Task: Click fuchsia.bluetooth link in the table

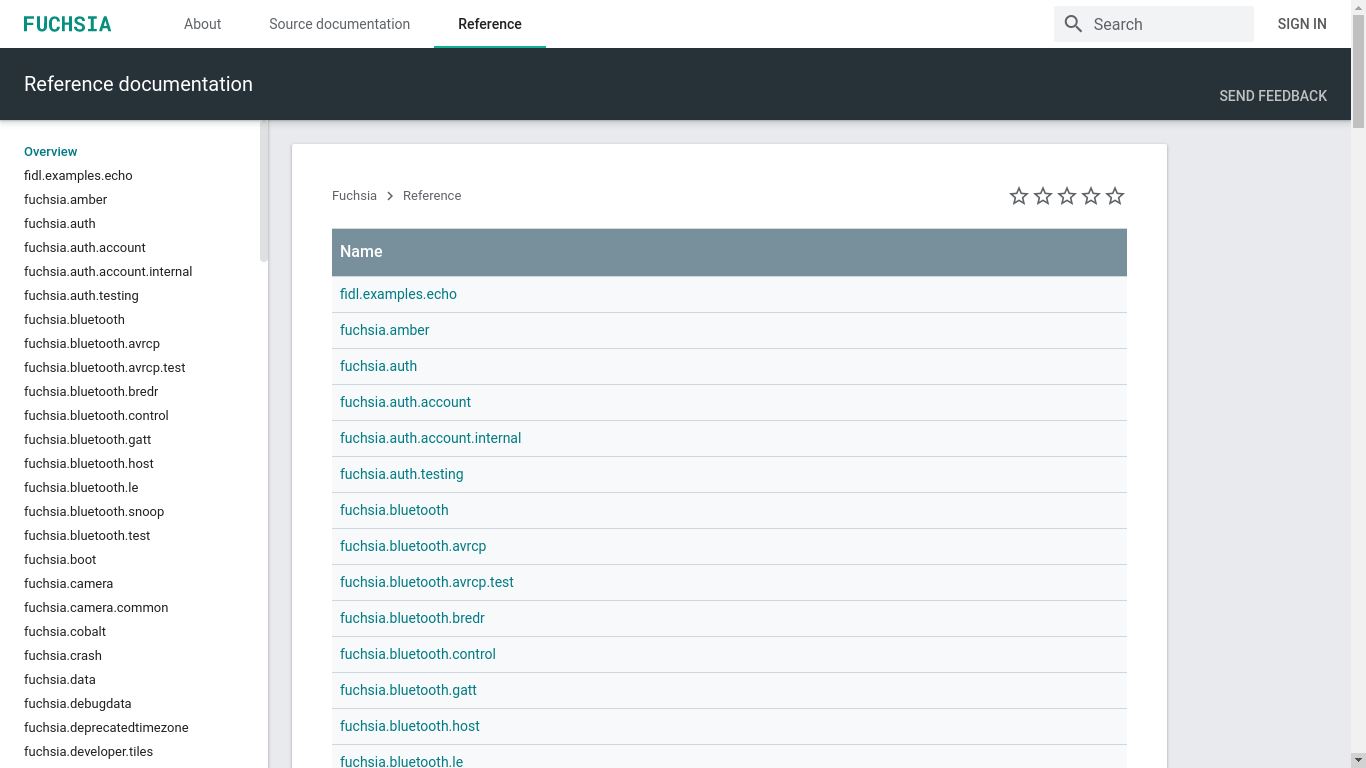Action: 394,510
